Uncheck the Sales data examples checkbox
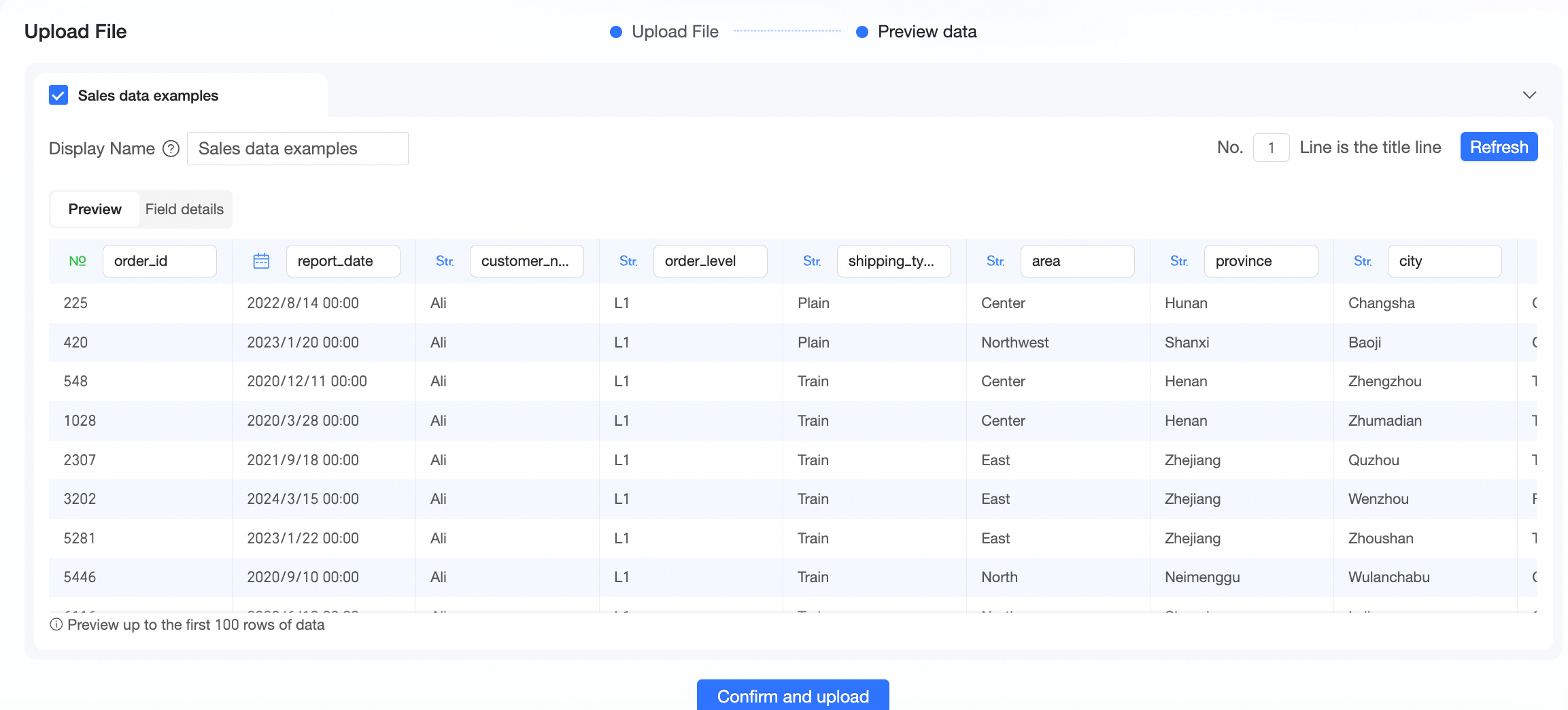Image resolution: width=1568 pixels, height=710 pixels. (58, 95)
